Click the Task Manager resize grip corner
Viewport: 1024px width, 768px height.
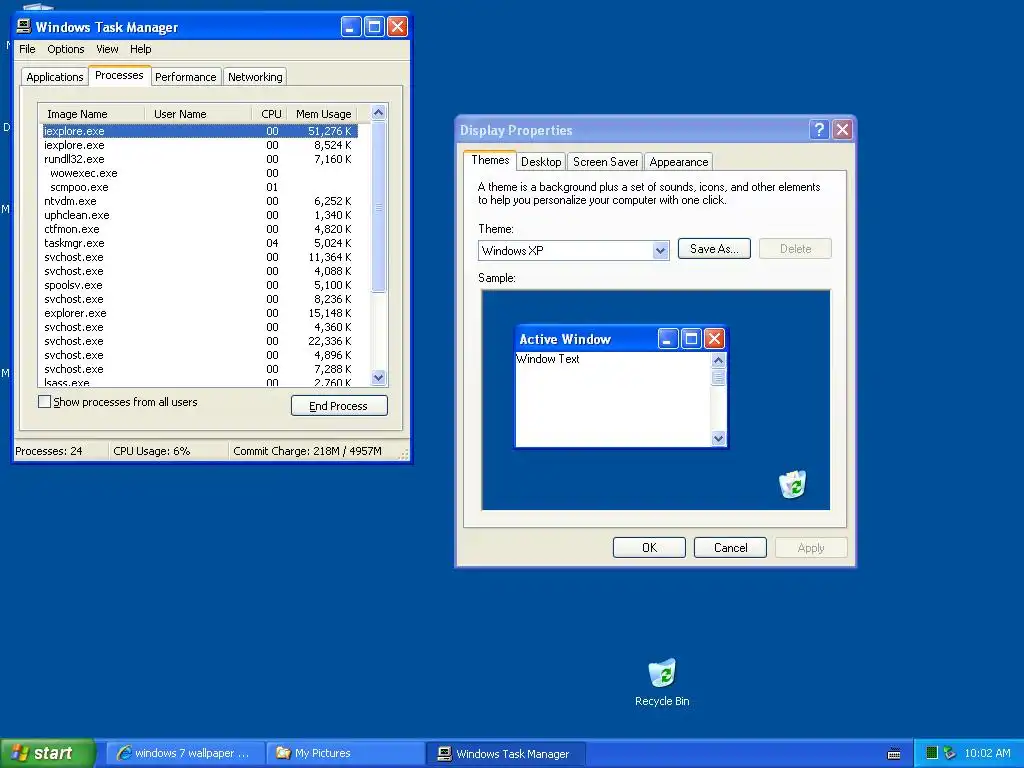[404, 455]
